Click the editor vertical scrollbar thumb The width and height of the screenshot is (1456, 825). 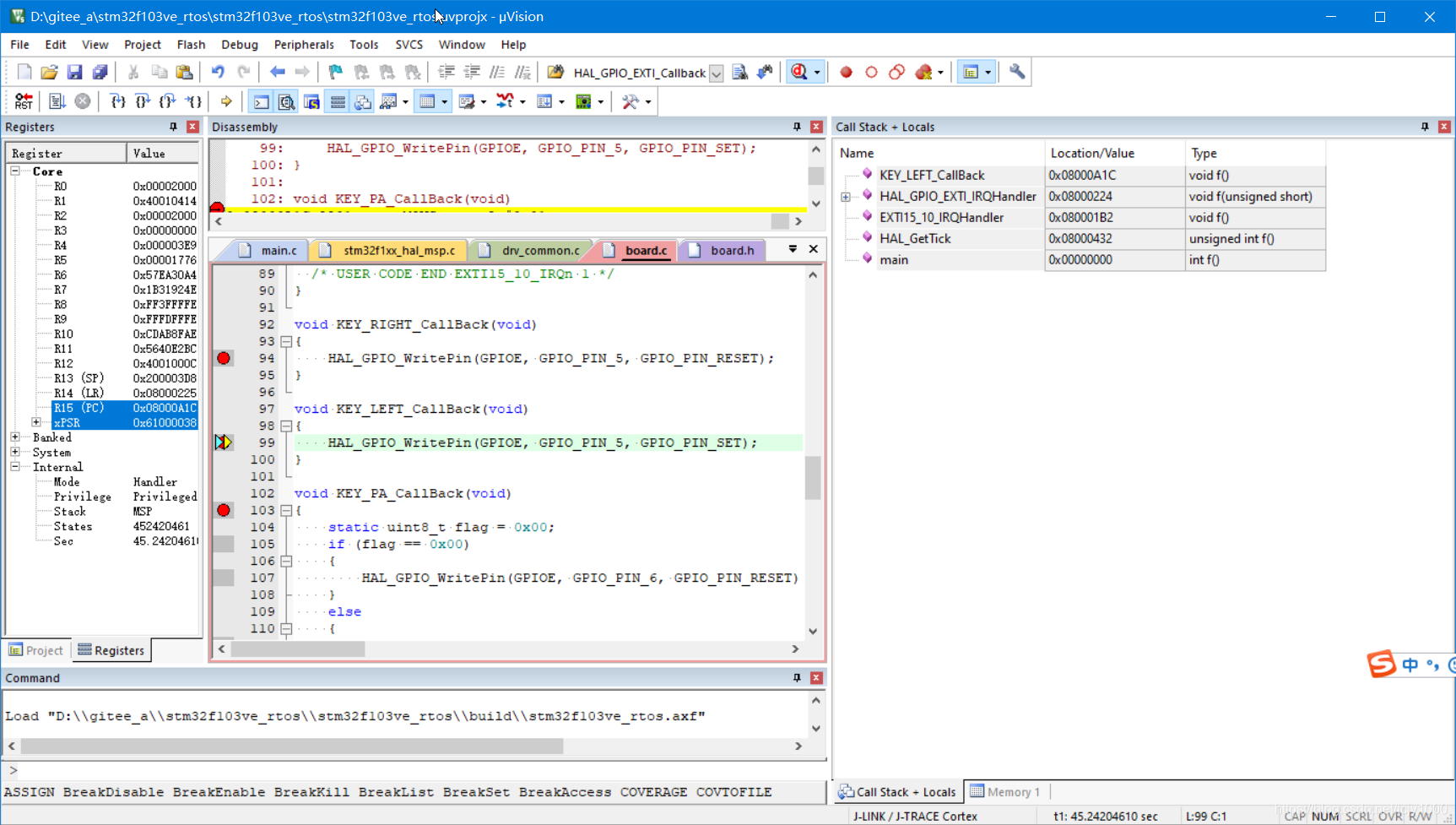[813, 478]
